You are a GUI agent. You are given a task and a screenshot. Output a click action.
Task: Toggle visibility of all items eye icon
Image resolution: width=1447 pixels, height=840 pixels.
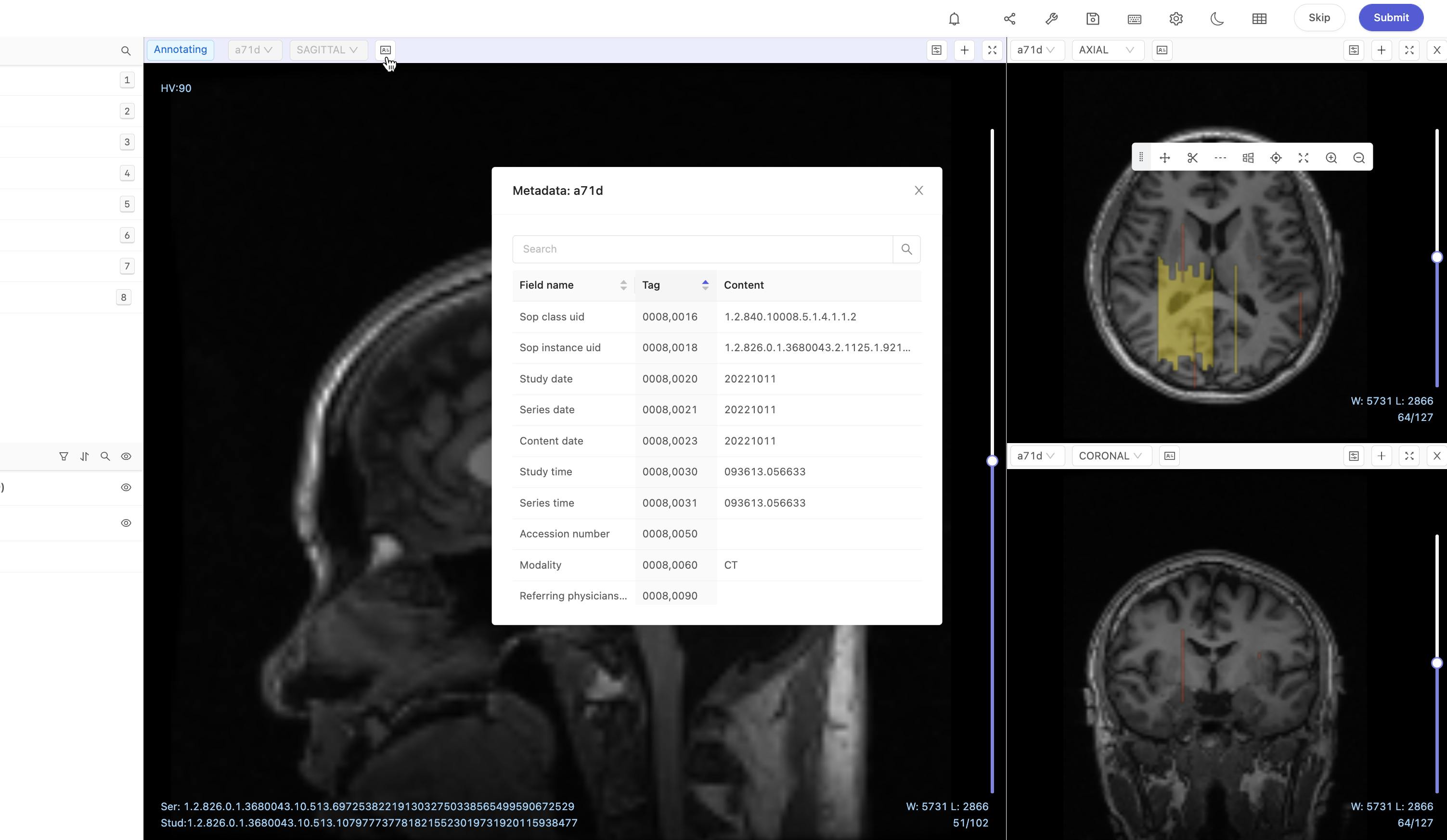[126, 456]
